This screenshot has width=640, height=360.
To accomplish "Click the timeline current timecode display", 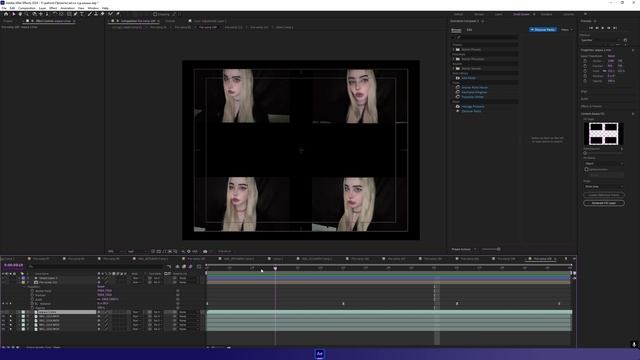I will [13, 265].
